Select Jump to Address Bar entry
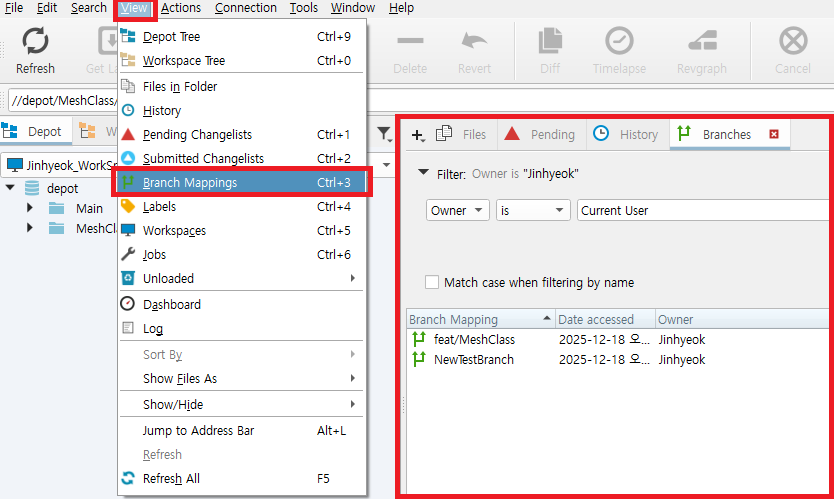 click(x=242, y=430)
